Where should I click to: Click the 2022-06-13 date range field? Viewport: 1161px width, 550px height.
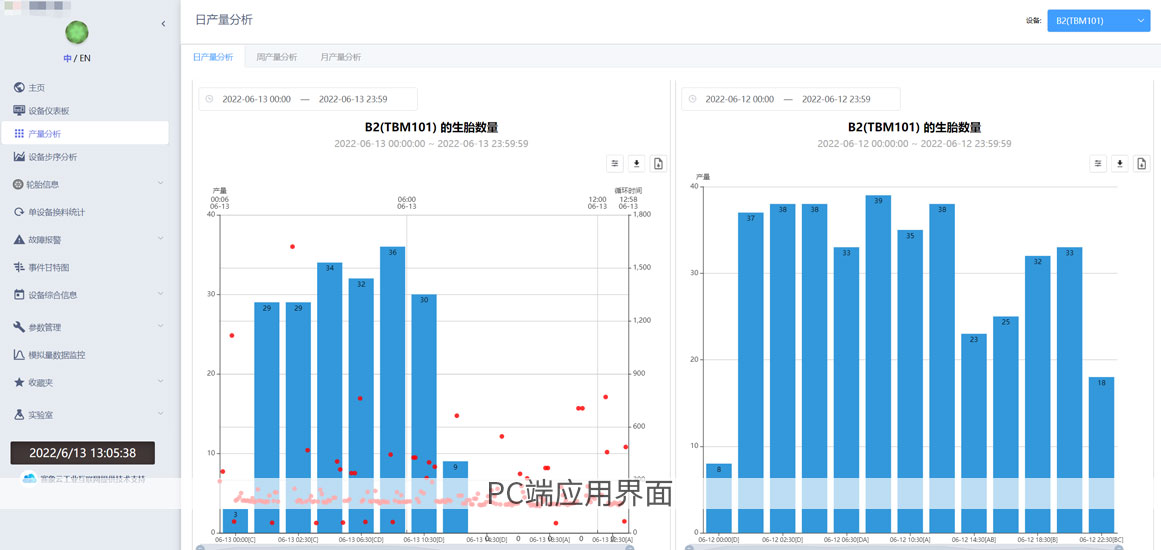305,99
